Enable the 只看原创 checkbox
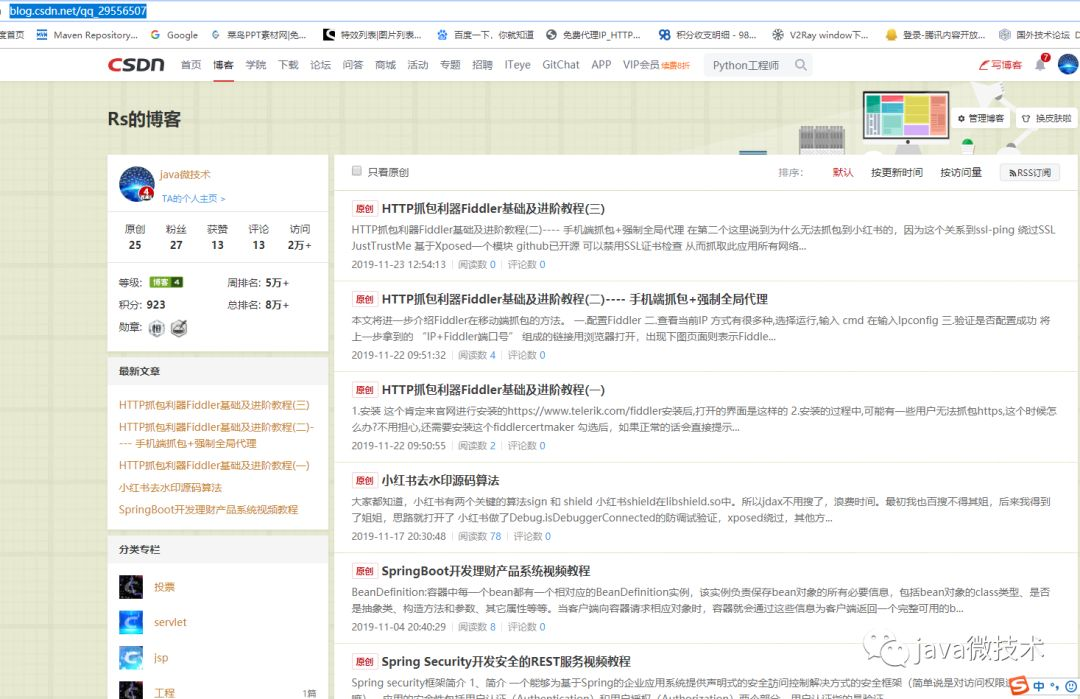This screenshot has width=1080, height=699. [x=357, y=170]
